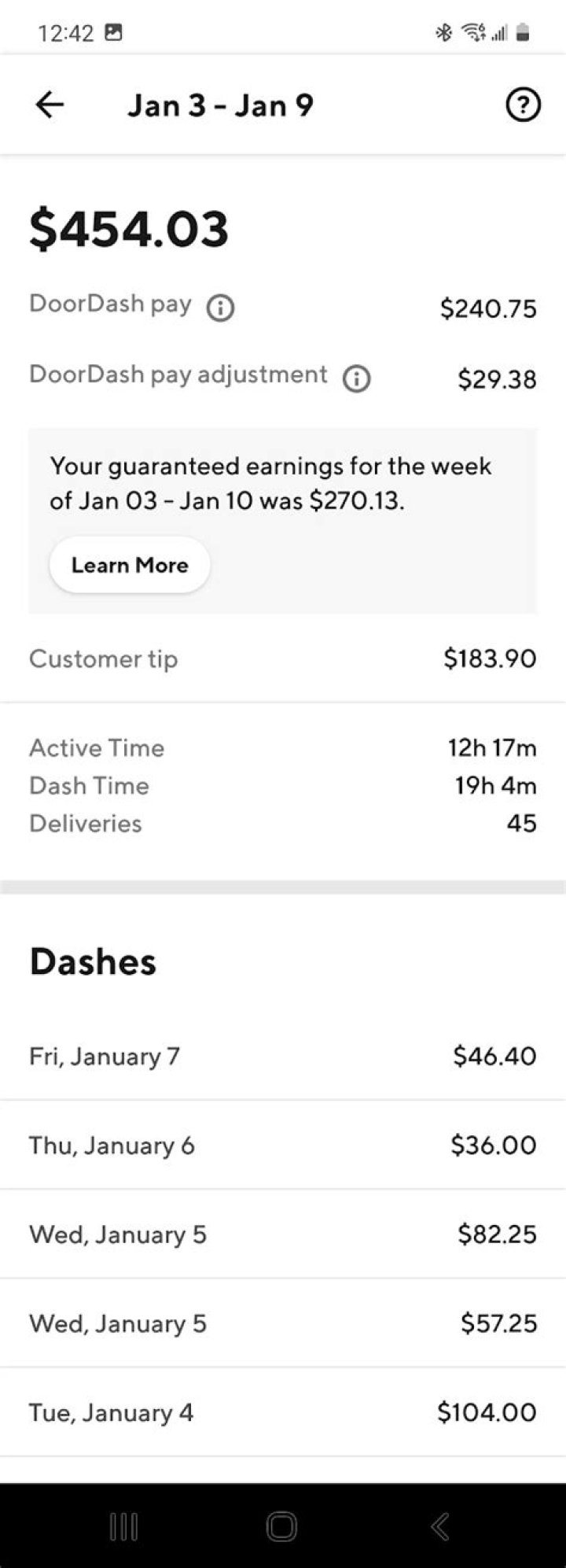Viewport: 566px width, 1568px height.
Task: Open the Fri, January 7 dash
Action: (x=283, y=1056)
